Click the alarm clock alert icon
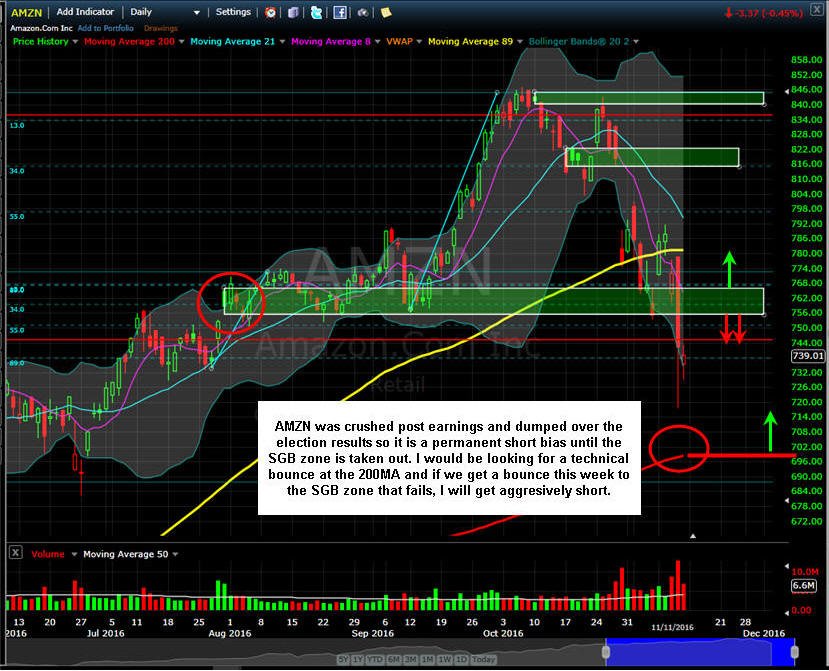Screen dimensions: 829x671 point(270,13)
